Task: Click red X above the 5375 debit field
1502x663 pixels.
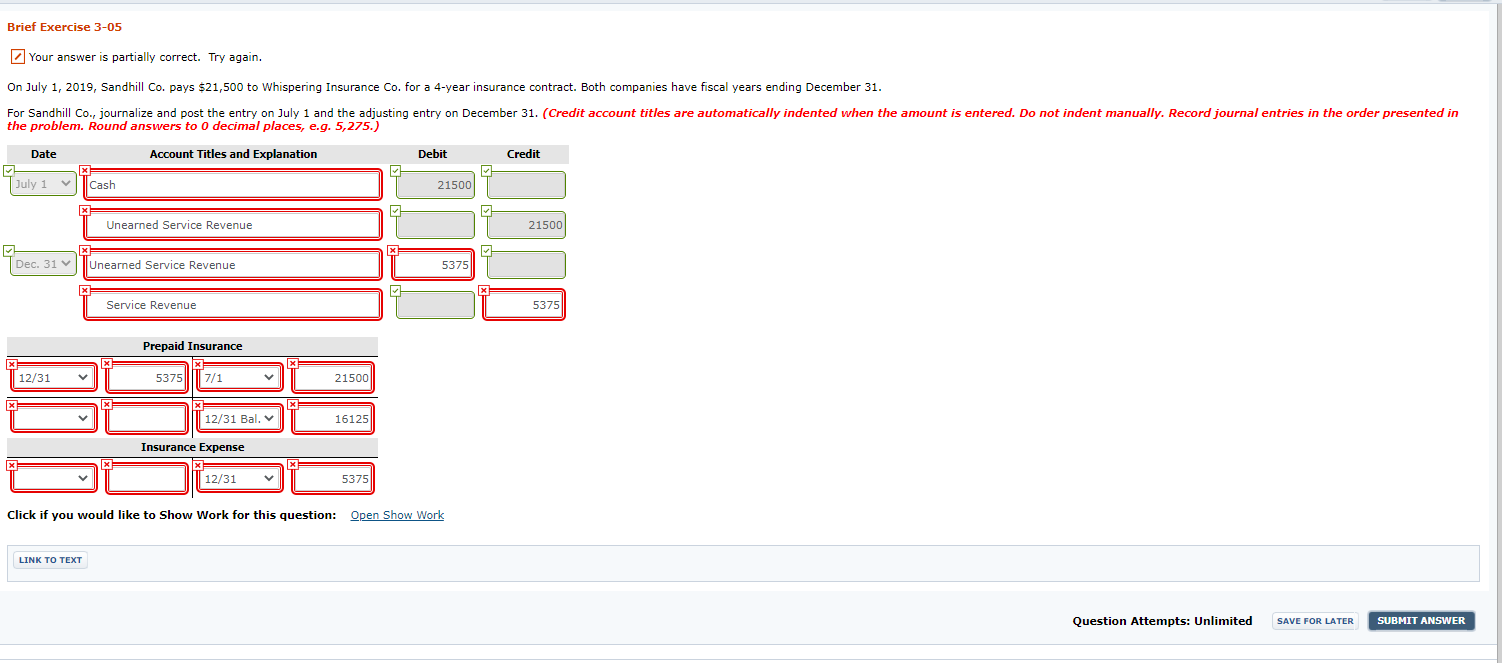Action: tap(394, 250)
